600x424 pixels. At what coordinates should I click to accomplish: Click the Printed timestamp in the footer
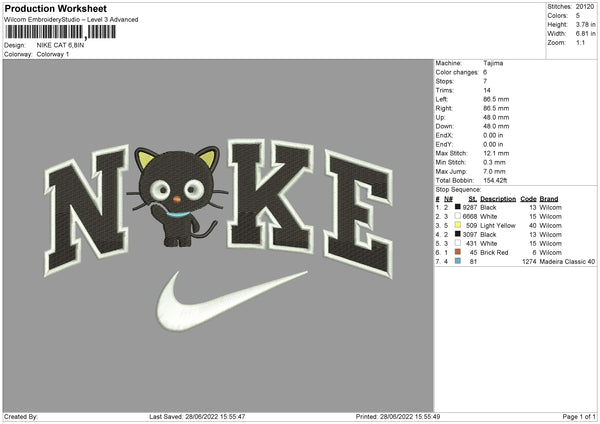tap(398, 416)
